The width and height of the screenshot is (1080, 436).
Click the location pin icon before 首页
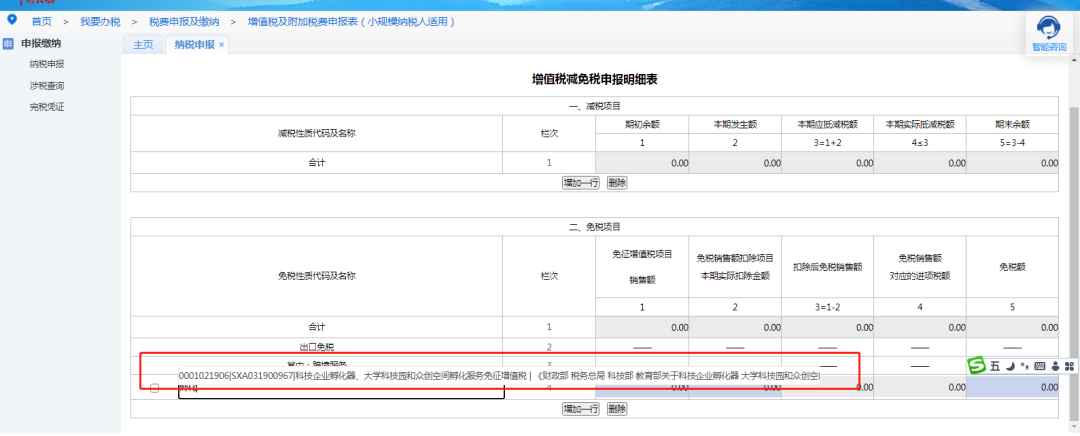point(12,19)
